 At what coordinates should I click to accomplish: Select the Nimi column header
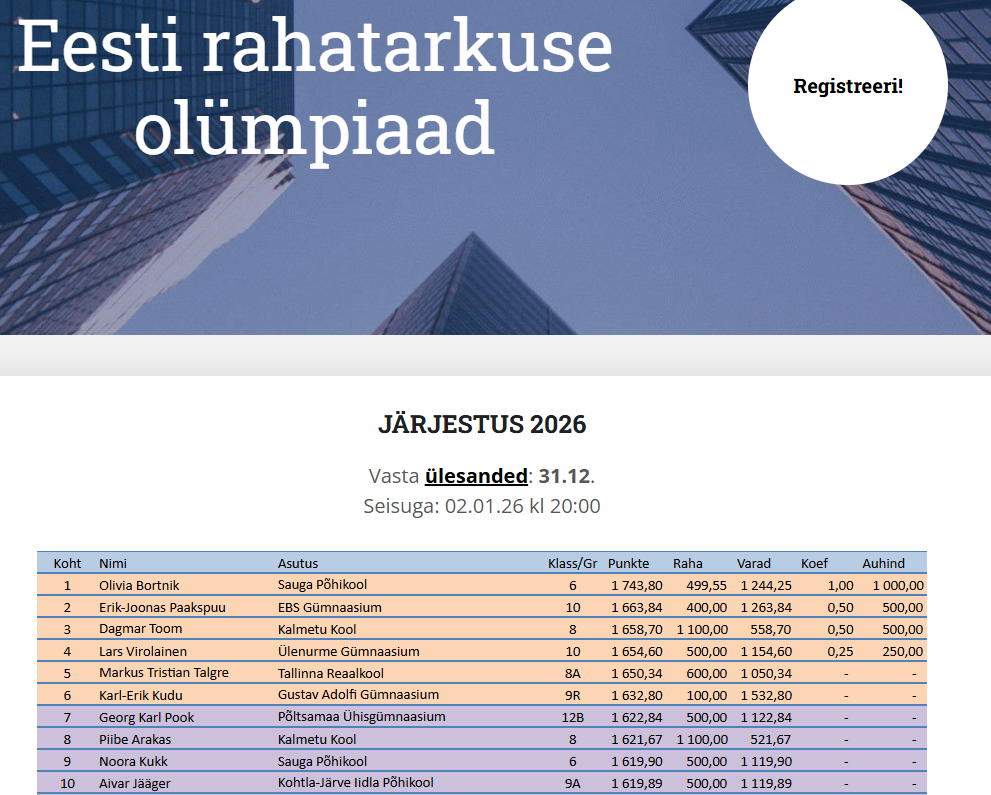click(x=113, y=563)
